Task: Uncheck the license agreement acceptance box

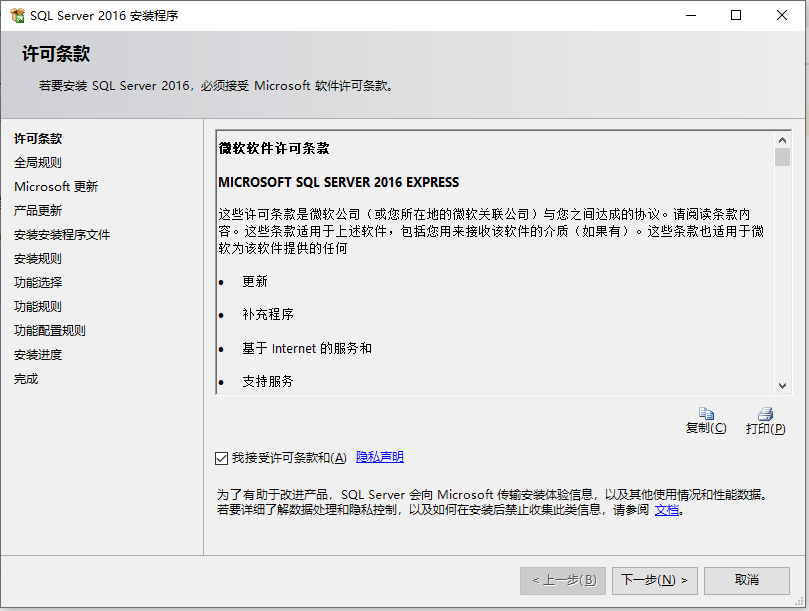Action: click(x=221, y=458)
